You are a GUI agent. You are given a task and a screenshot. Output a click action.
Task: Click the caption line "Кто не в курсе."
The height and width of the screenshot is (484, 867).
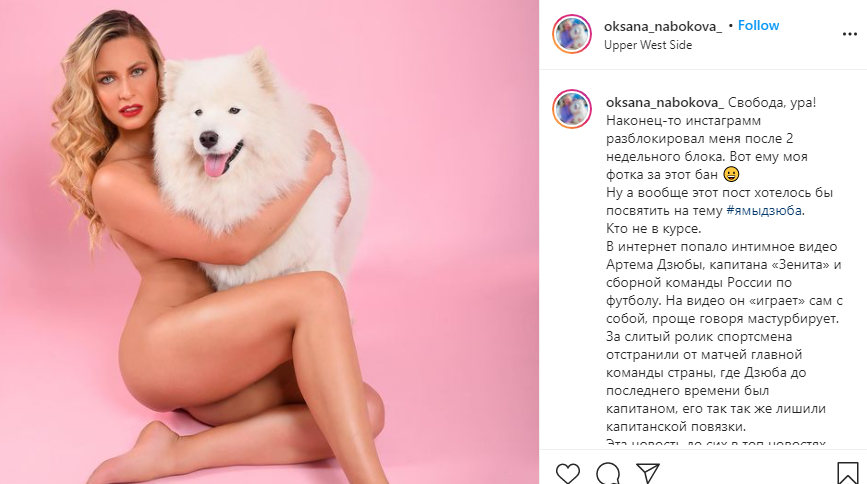(x=654, y=228)
